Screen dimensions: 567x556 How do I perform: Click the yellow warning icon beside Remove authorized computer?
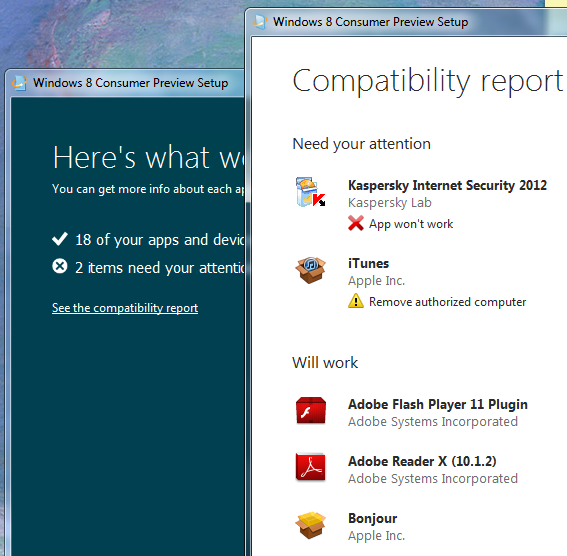(356, 301)
